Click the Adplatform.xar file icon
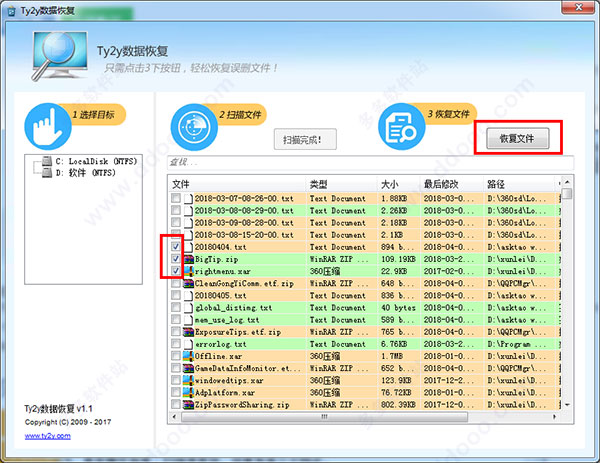The width and height of the screenshot is (600, 463). pyautogui.click(x=189, y=393)
